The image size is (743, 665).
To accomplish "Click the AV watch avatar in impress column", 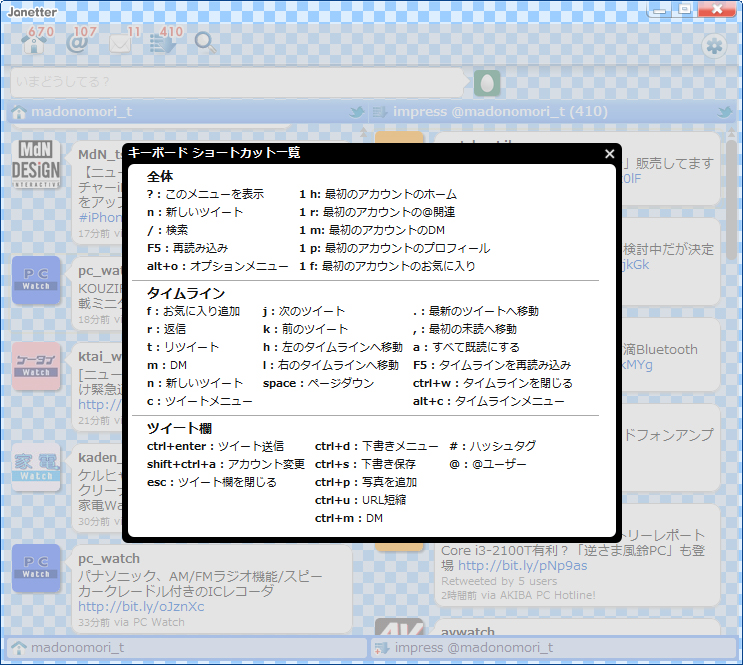I will (399, 627).
